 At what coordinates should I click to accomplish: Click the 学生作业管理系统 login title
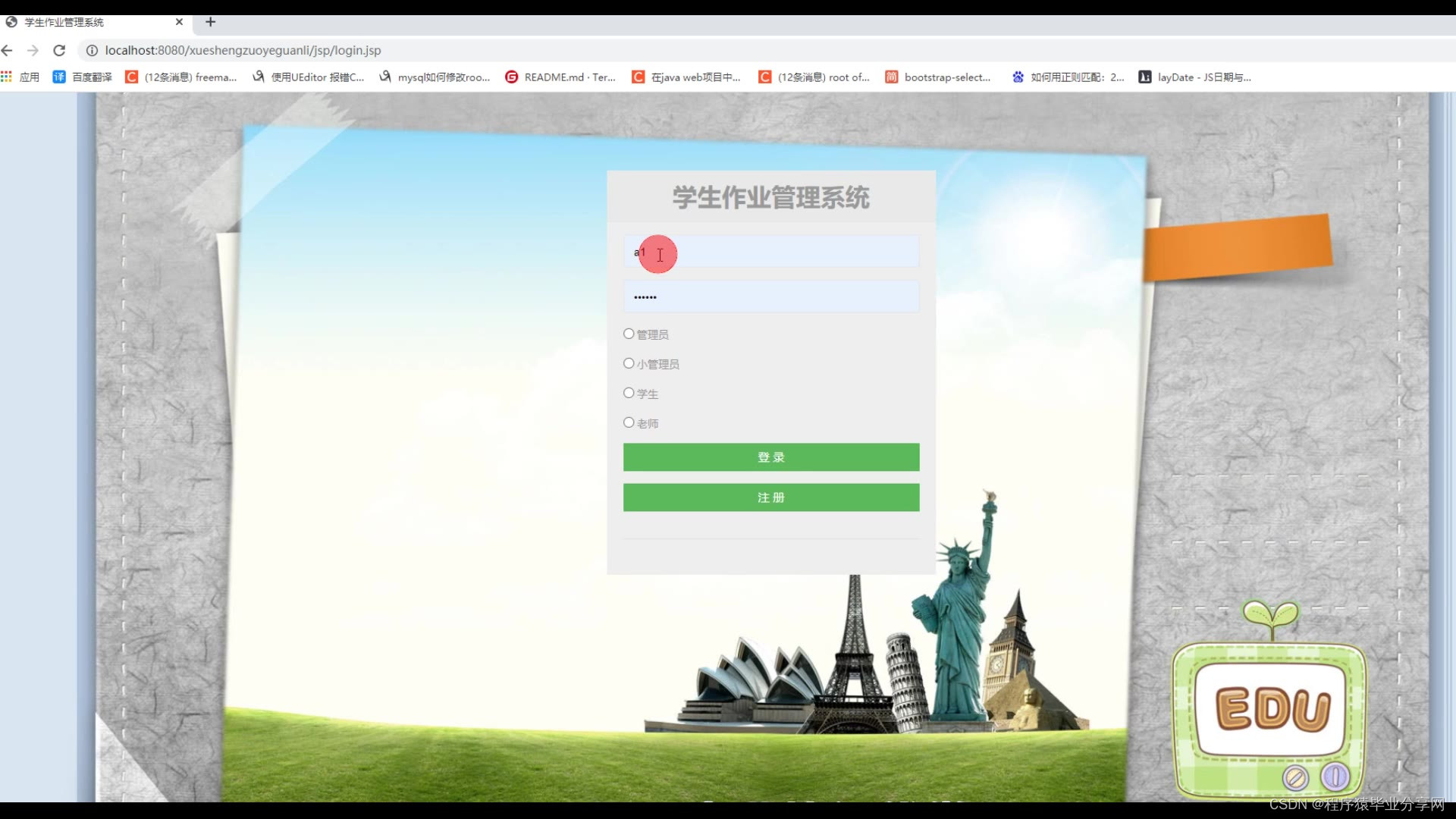point(770,198)
